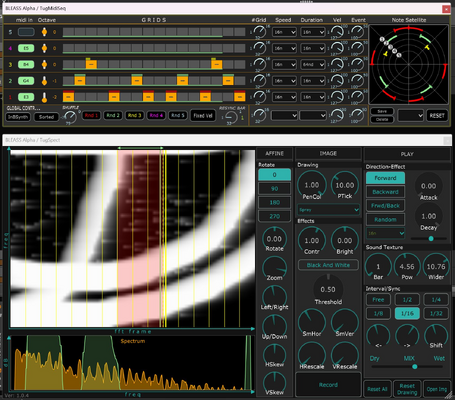The height and width of the screenshot is (400, 455).
Task: Toggle the Sorted option
Action: [46, 117]
